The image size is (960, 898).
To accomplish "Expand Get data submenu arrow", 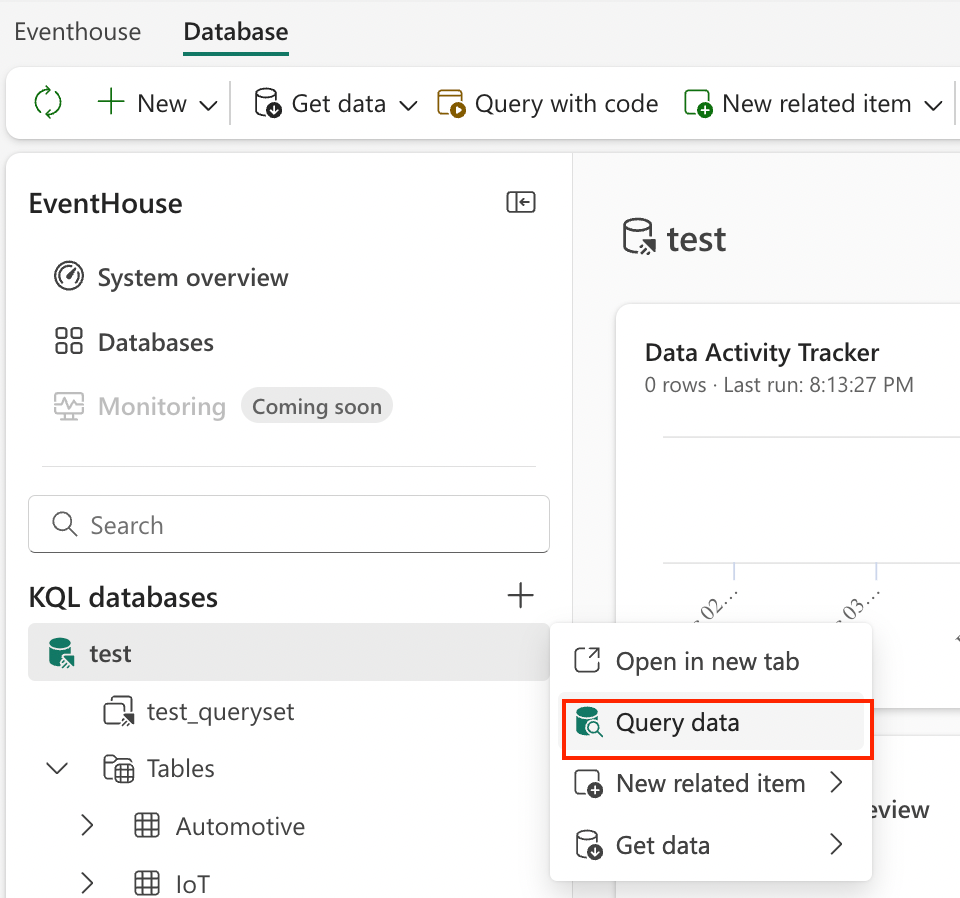I will click(x=836, y=844).
